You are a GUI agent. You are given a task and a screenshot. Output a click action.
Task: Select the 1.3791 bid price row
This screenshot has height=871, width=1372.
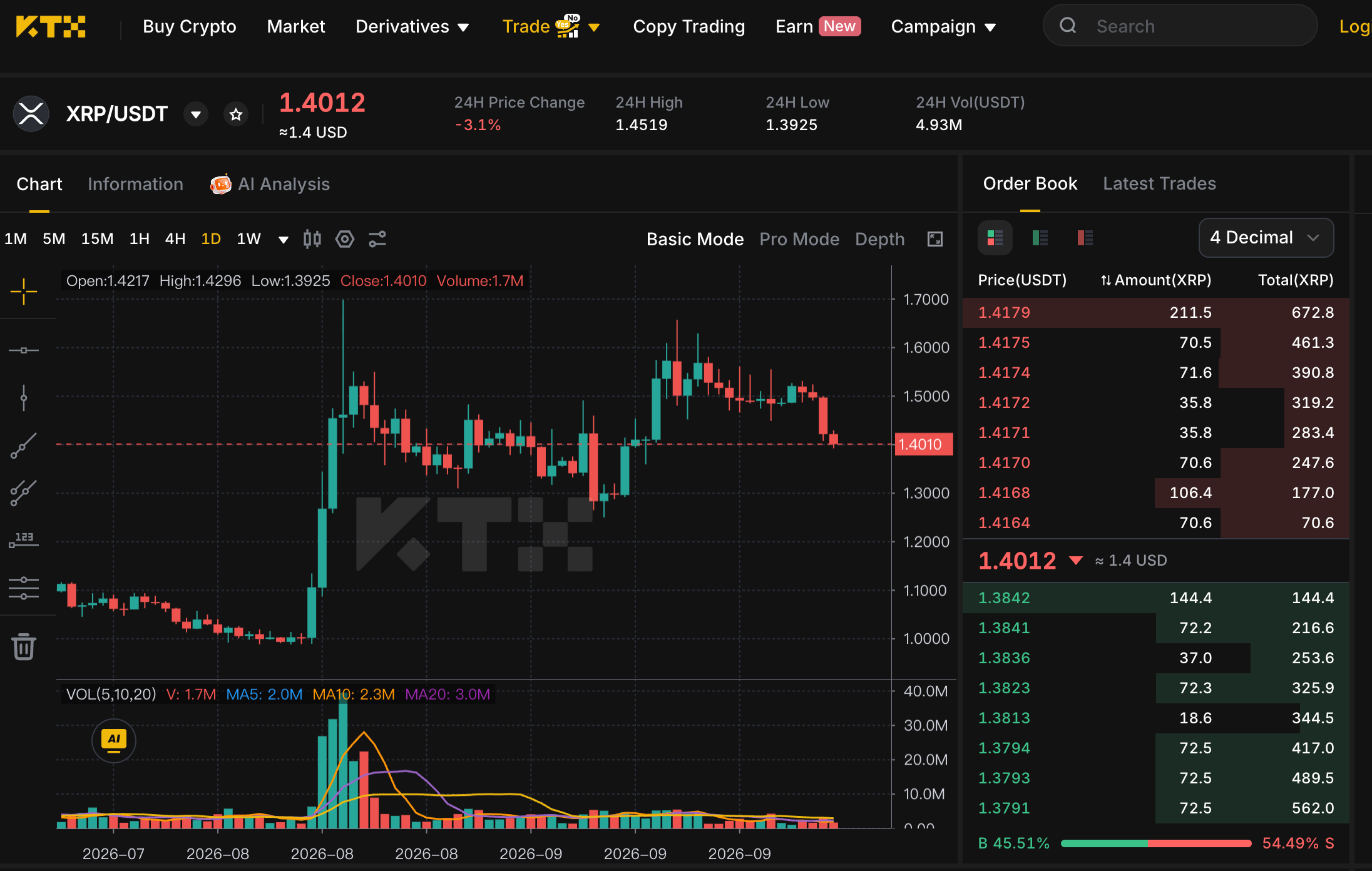click(x=1156, y=808)
